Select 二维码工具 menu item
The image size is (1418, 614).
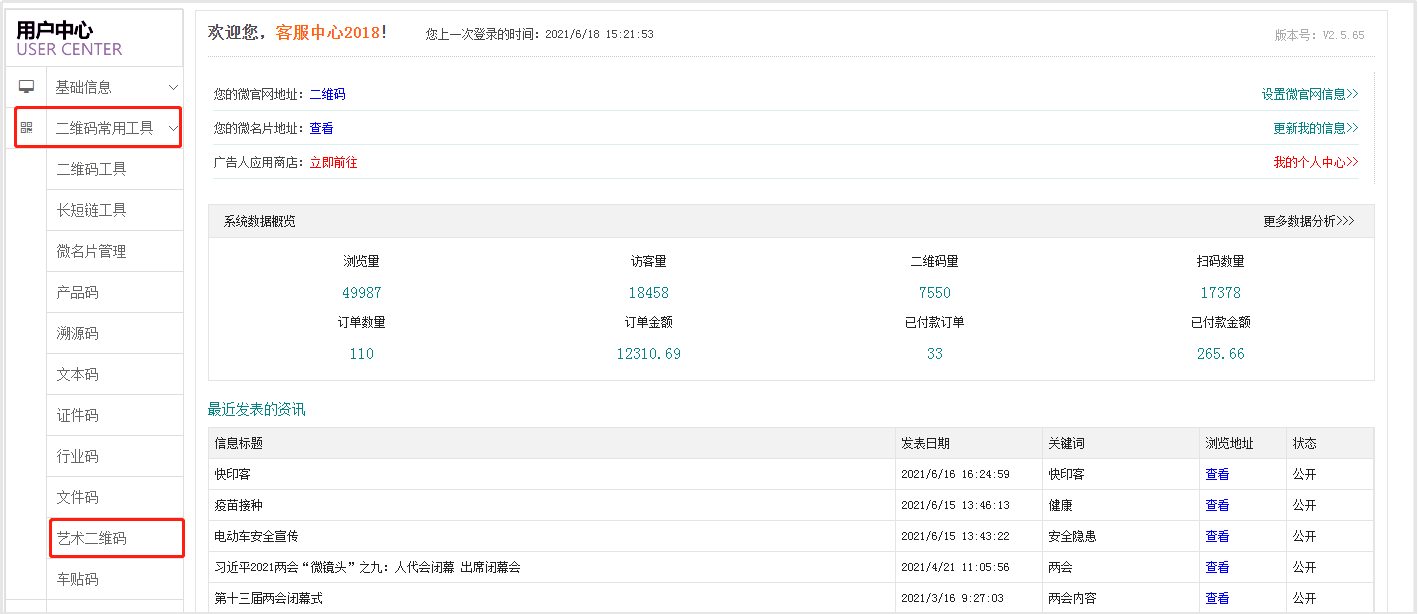(x=92, y=169)
